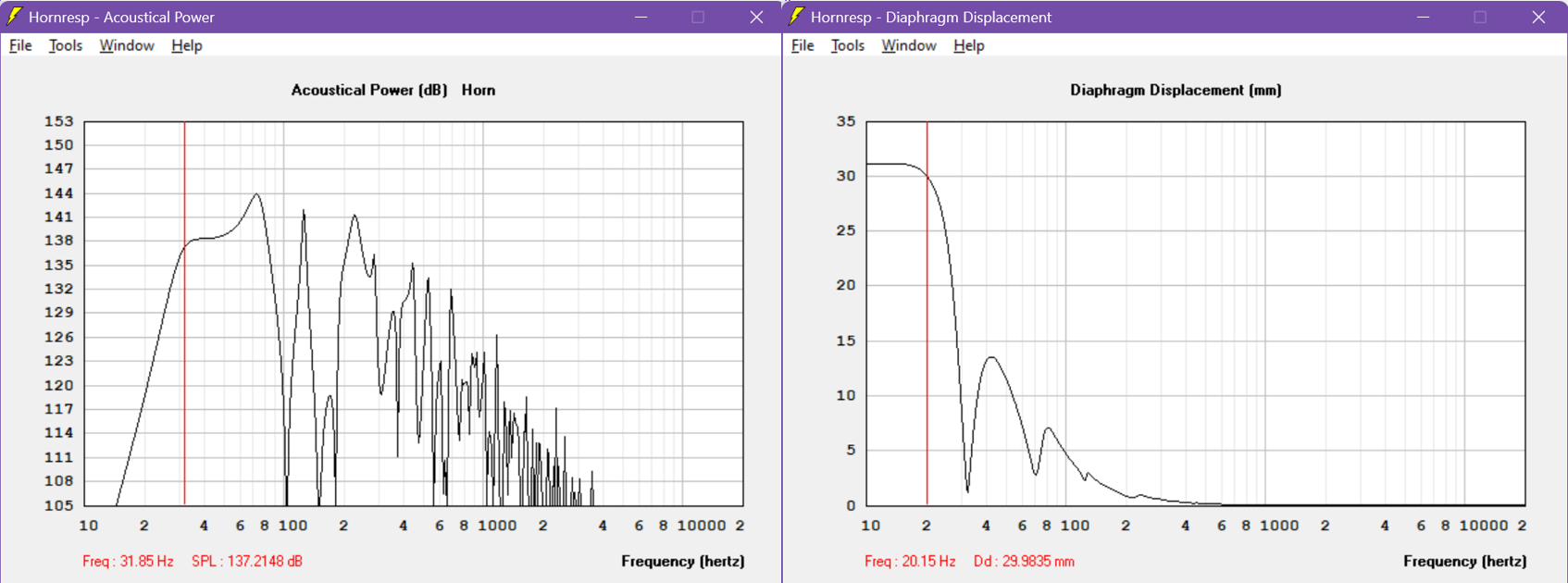Screen dimensions: 1568x583
Task: Click the 'Freq : 20.15 Hz' readout
Action: click(x=910, y=561)
